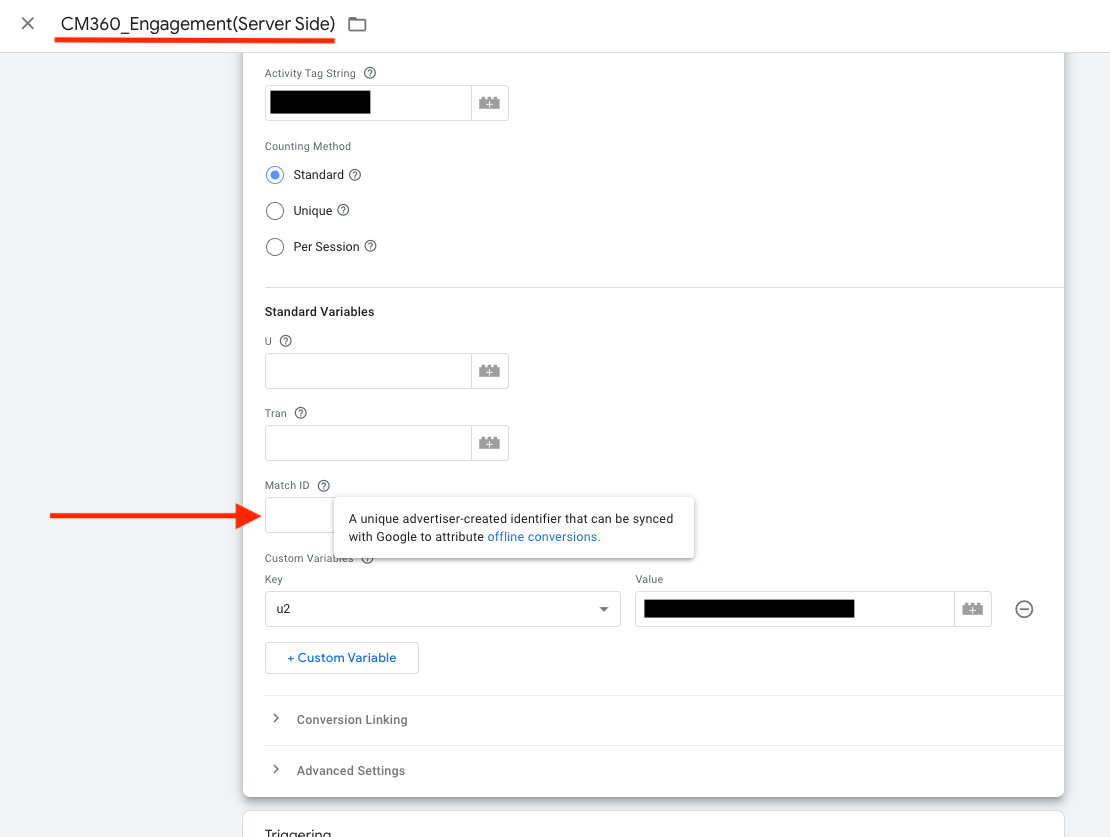Click the Advanced Settings label
Image resolution: width=1110 pixels, height=837 pixels.
350,770
